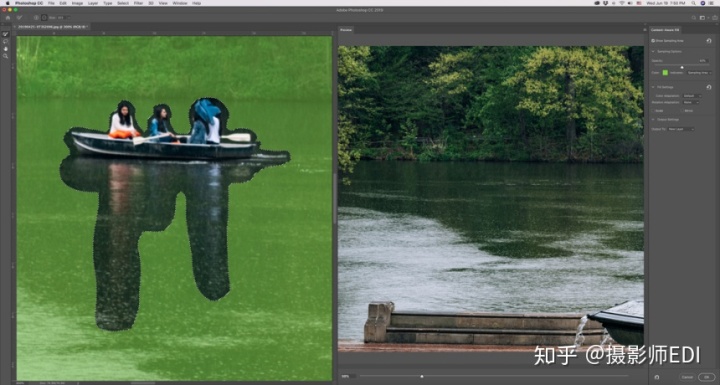Viewport: 720px width, 385px height.
Task: Open the Edit menu
Action: coord(63,3)
